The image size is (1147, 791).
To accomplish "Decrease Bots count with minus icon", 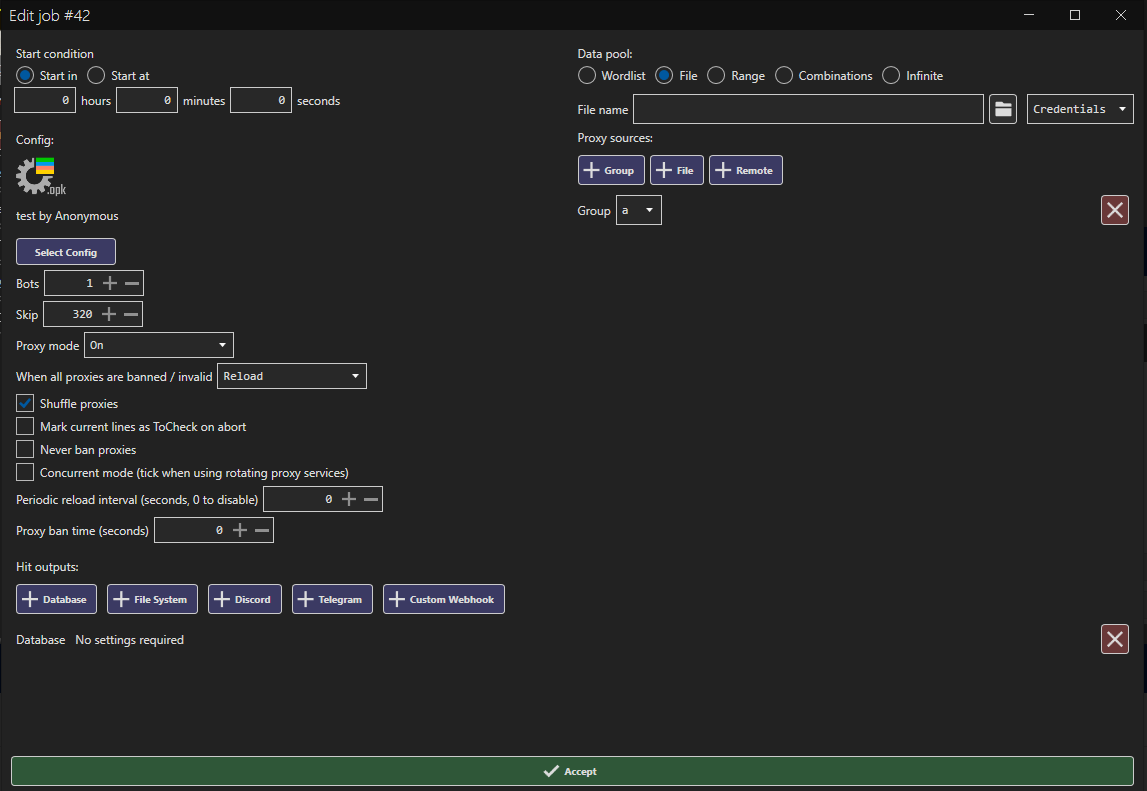I will [x=132, y=283].
